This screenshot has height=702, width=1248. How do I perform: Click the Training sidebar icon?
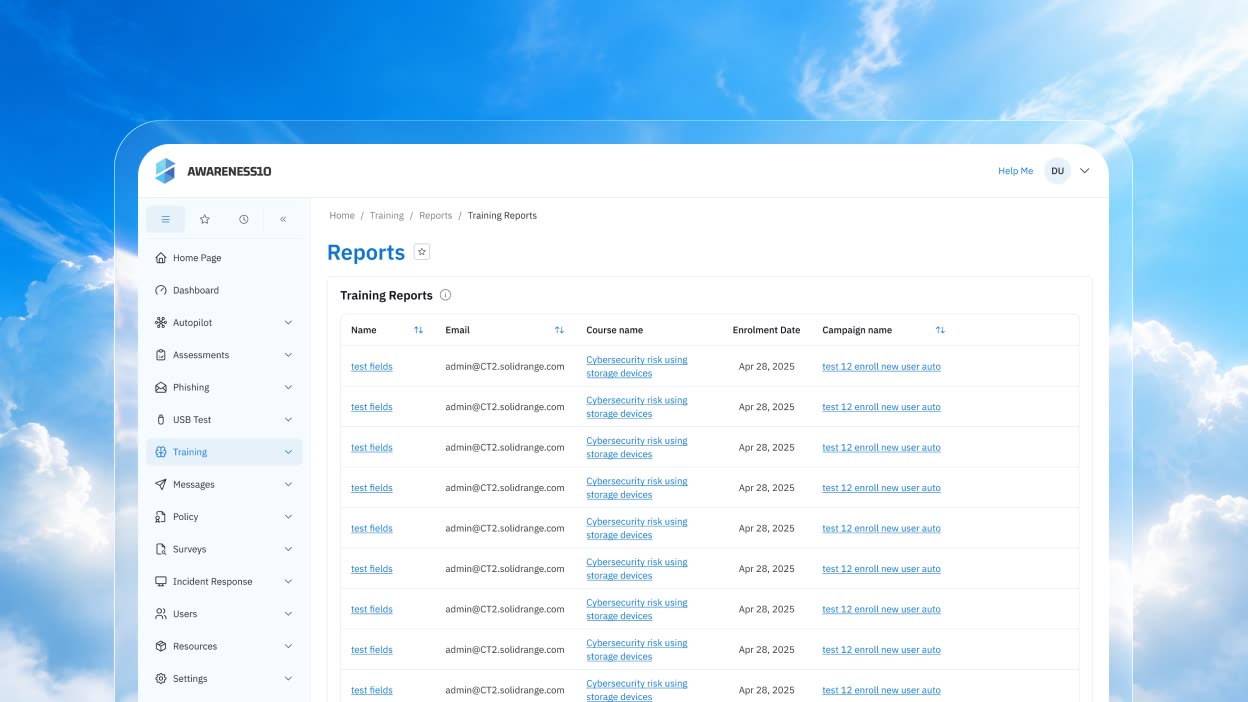pos(161,452)
